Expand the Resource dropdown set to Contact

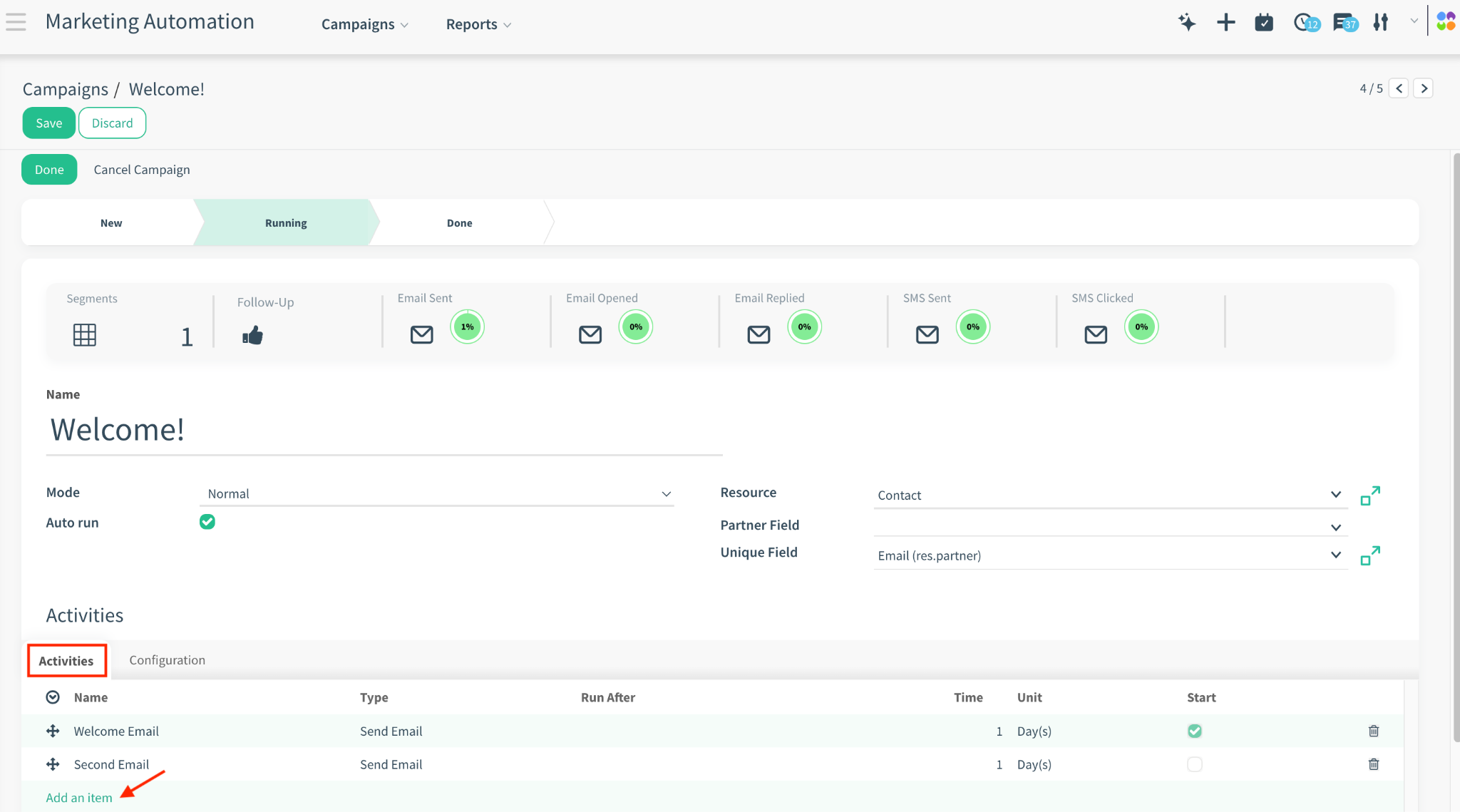[1335, 494]
